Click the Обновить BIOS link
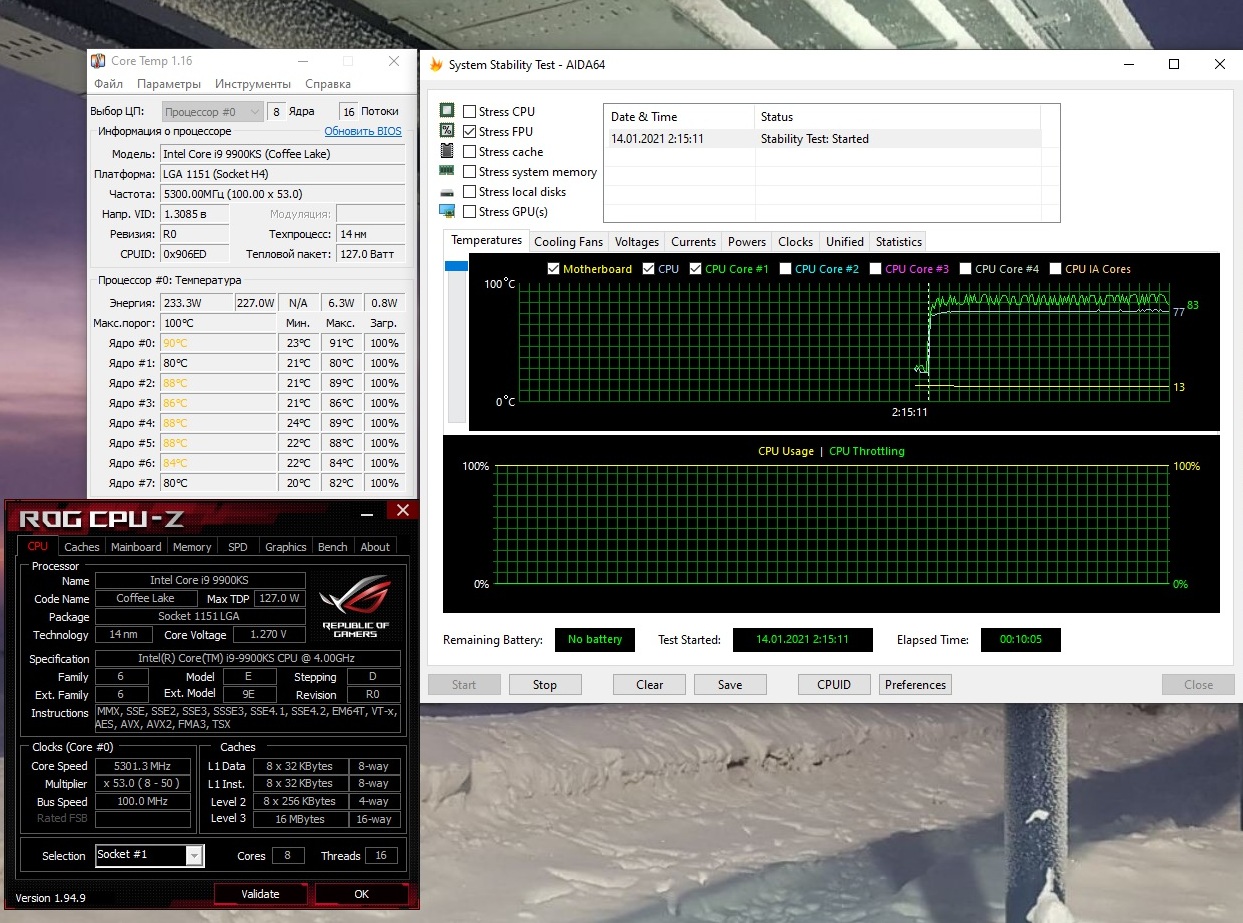Screen dimensions: 1243x923 point(363,131)
